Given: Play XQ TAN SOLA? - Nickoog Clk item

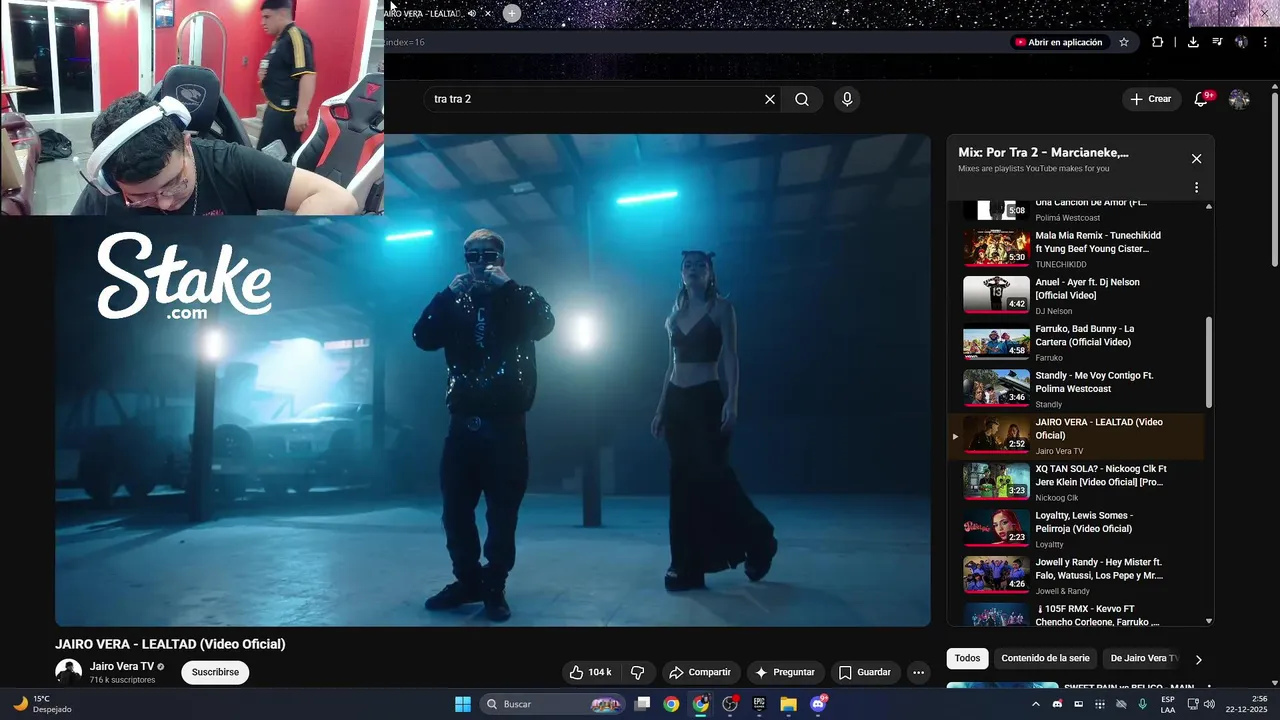Looking at the screenshot, I should pyautogui.click(x=1075, y=482).
